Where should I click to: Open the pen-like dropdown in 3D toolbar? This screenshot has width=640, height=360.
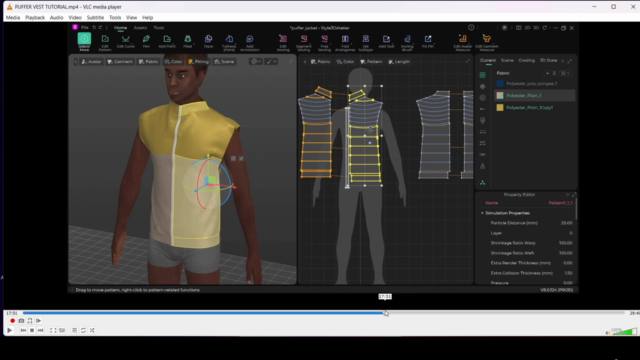tap(271, 62)
